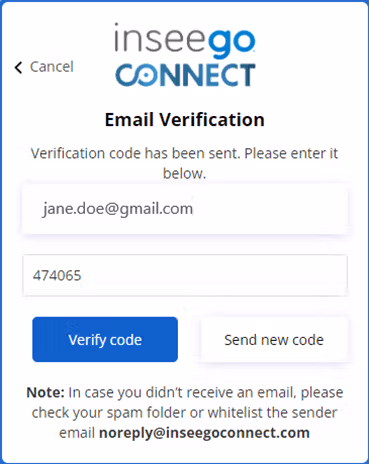Focus the verification code input field
The height and width of the screenshot is (464, 369).
click(x=185, y=275)
